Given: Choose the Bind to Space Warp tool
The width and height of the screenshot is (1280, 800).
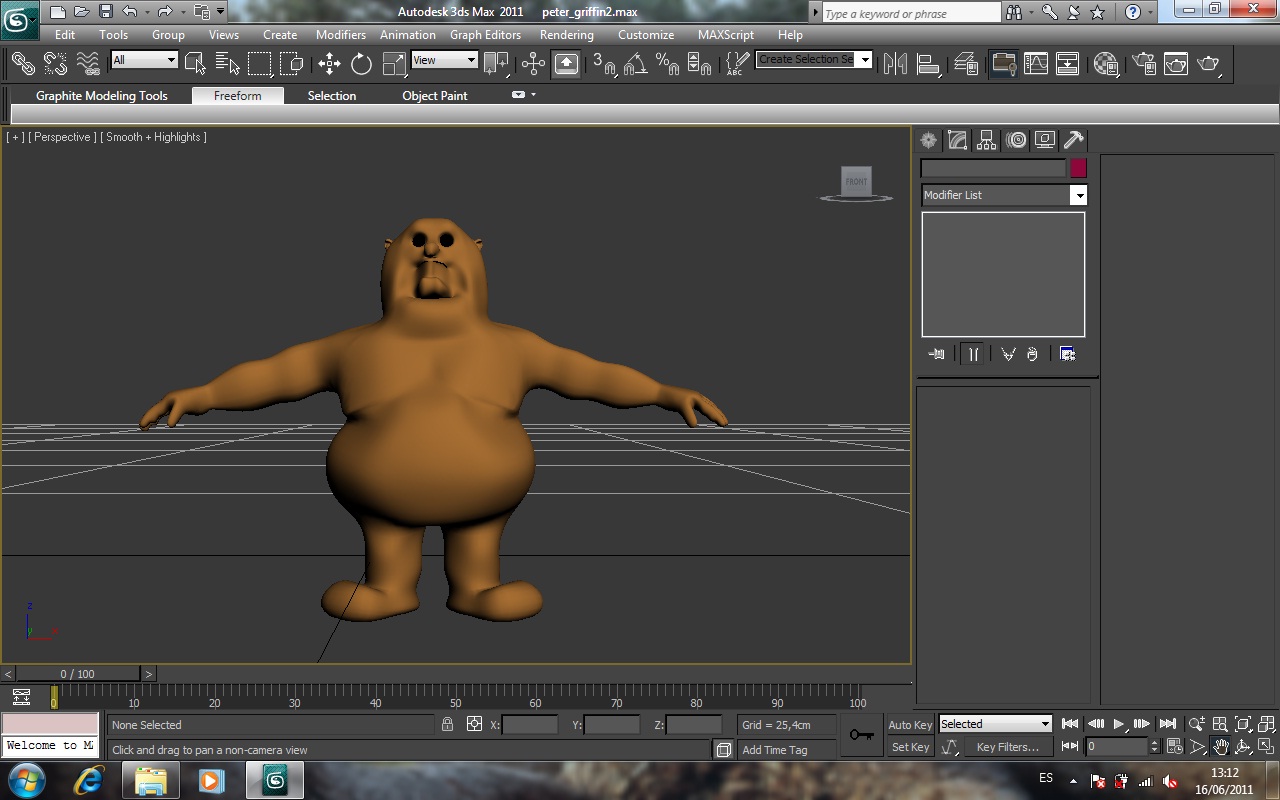Looking at the screenshot, I should point(88,63).
